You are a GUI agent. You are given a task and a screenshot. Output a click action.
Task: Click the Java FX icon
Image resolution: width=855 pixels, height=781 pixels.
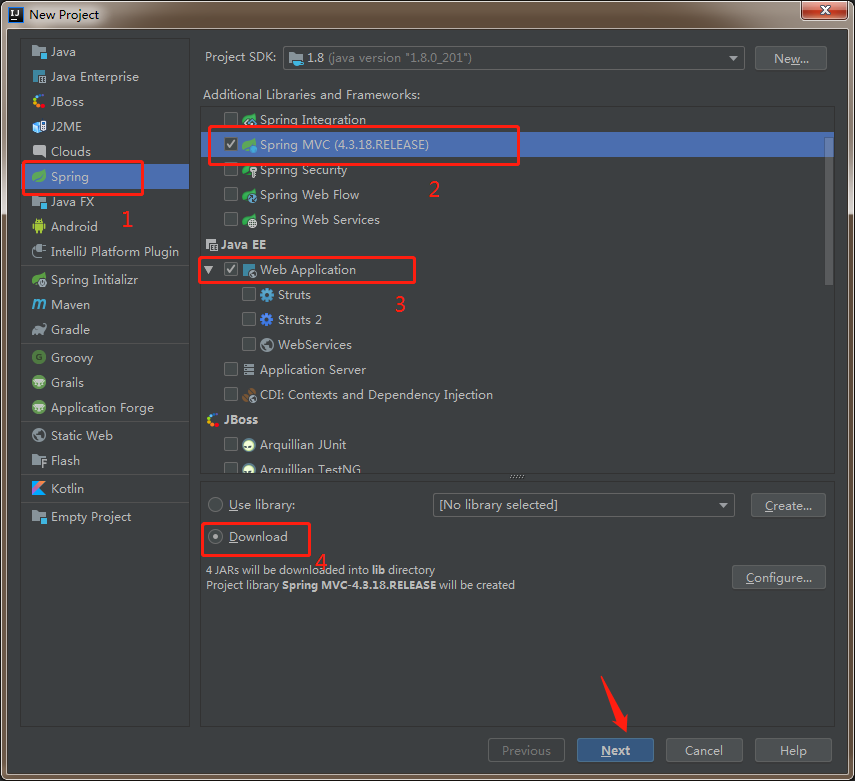coord(39,202)
